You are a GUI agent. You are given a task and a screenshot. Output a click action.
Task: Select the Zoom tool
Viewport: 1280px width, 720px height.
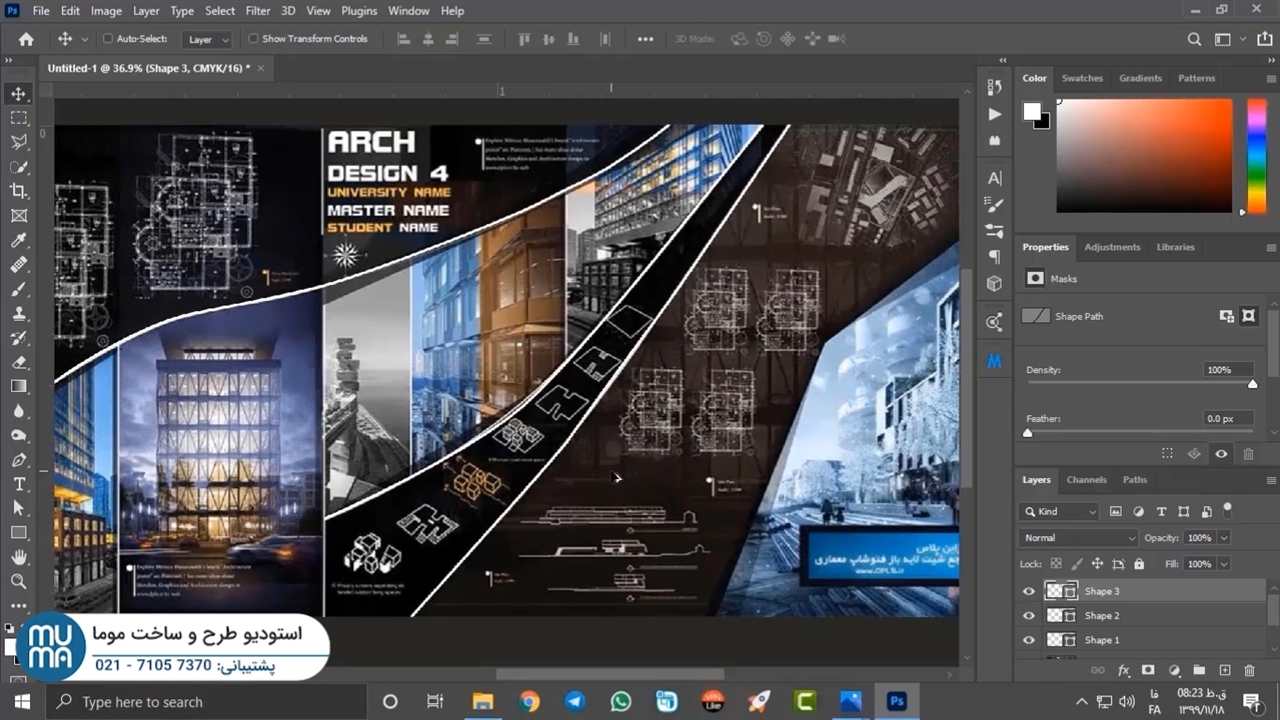[19, 581]
